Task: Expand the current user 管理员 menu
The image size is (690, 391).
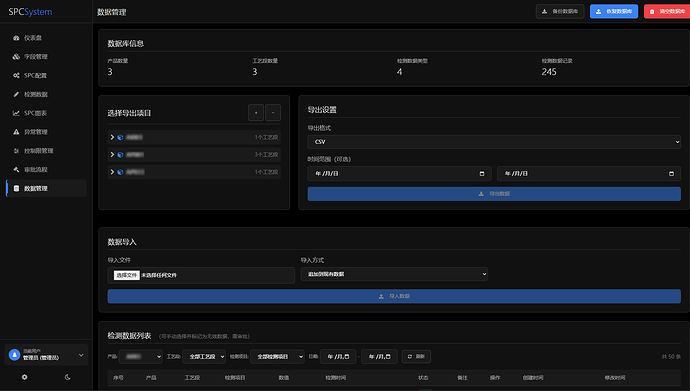Action: click(46, 355)
